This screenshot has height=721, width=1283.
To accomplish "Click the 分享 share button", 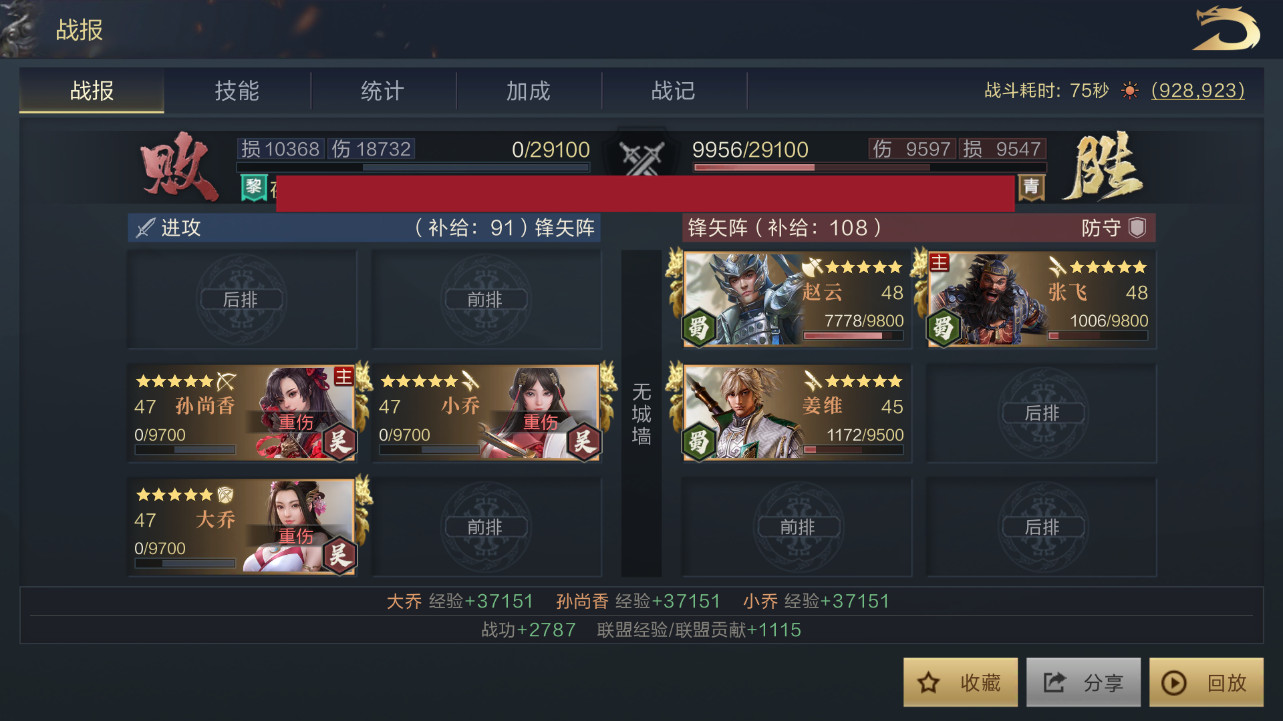I will tap(1083, 683).
